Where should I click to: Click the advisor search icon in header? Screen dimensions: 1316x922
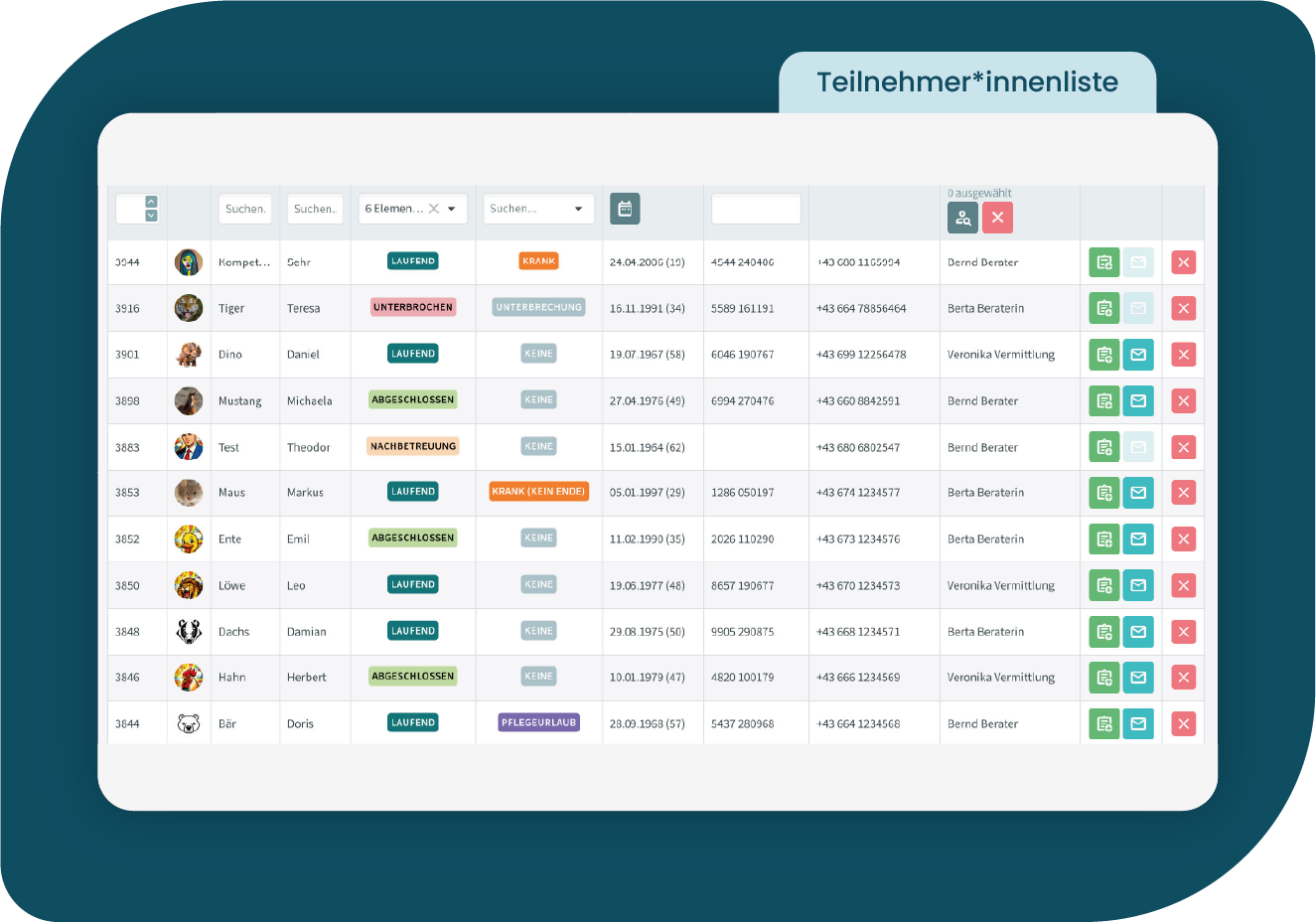[962, 218]
